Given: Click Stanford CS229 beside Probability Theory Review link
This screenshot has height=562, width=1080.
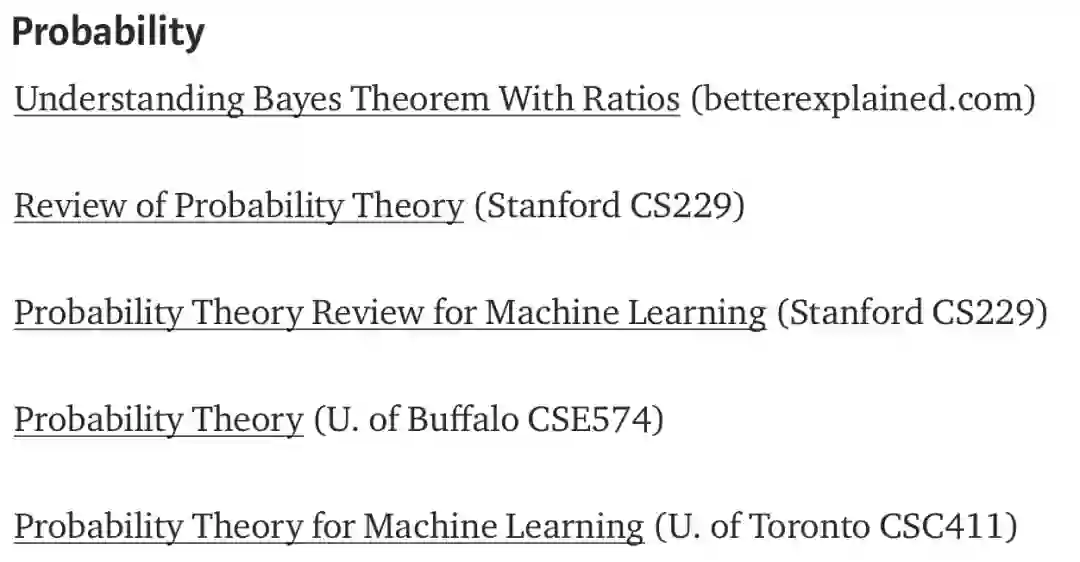Looking at the screenshot, I should 912,313.
